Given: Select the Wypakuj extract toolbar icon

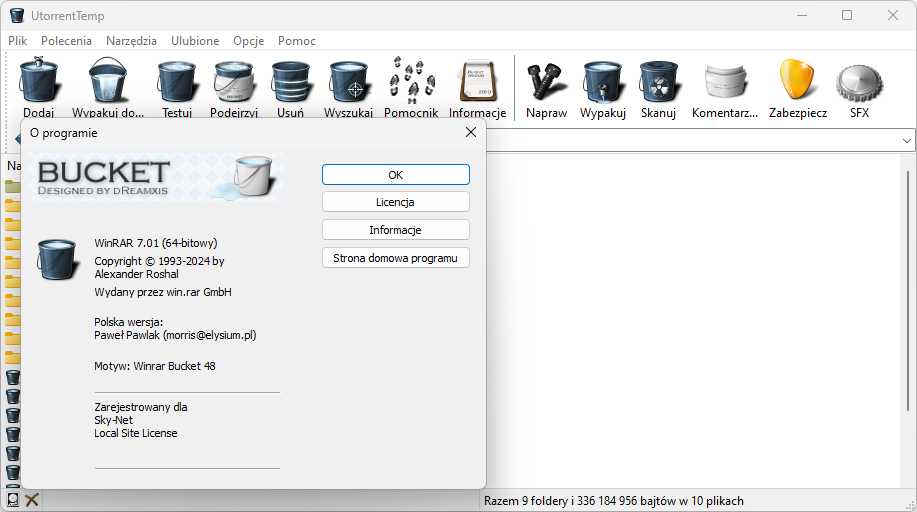Looking at the screenshot, I should coord(603,82).
